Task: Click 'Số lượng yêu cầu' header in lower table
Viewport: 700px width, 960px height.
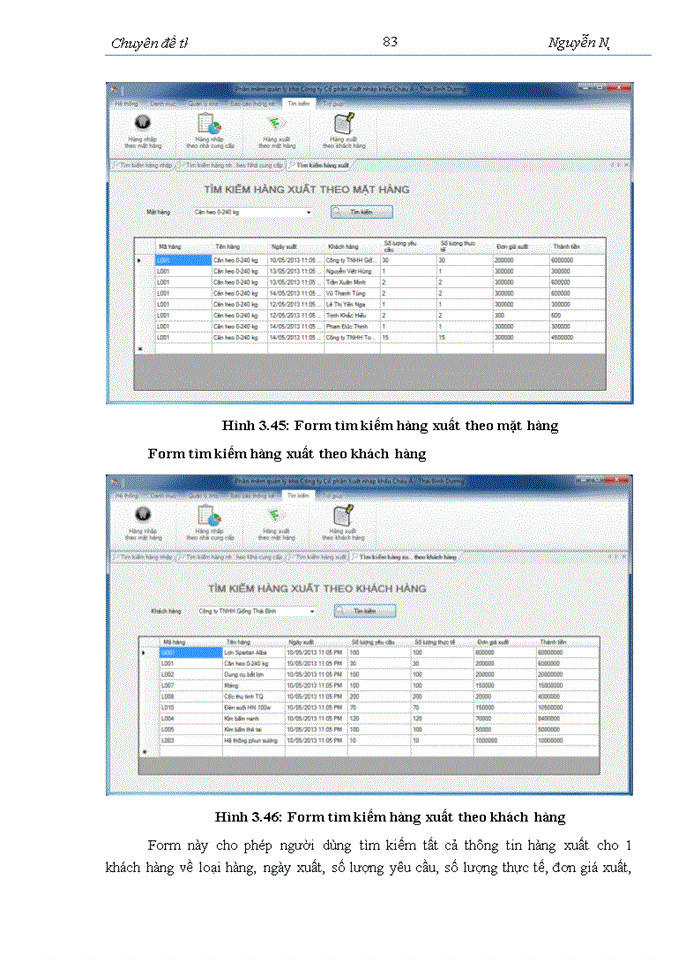Action: pyautogui.click(x=379, y=642)
